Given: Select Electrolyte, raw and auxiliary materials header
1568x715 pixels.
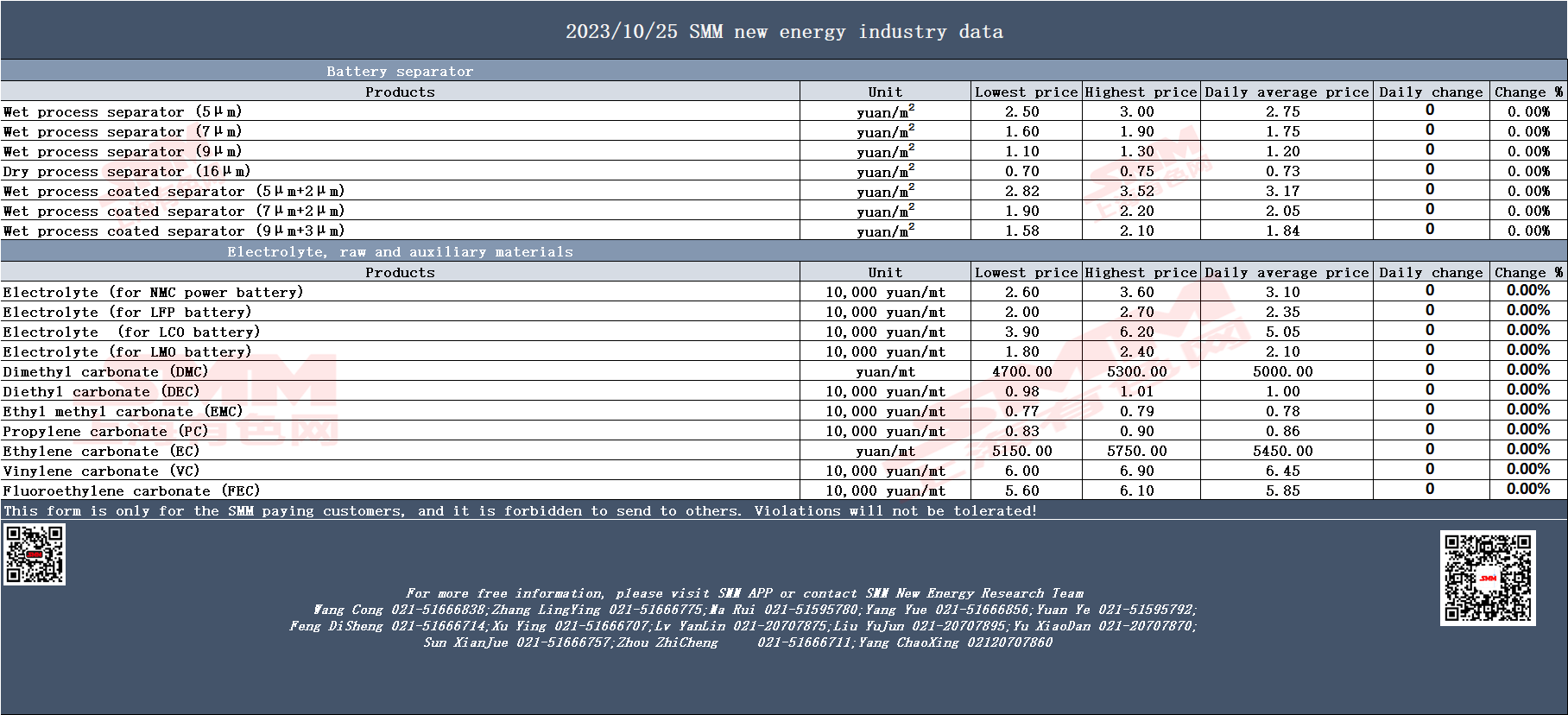Looking at the screenshot, I should coord(400,251).
